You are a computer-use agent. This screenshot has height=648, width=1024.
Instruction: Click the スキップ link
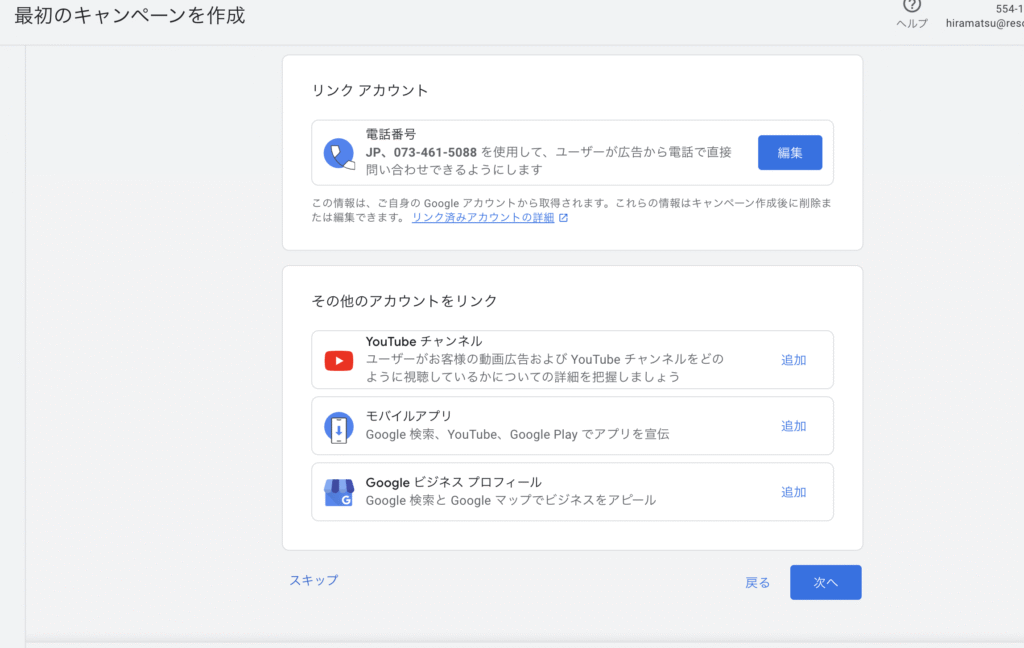[x=314, y=580]
